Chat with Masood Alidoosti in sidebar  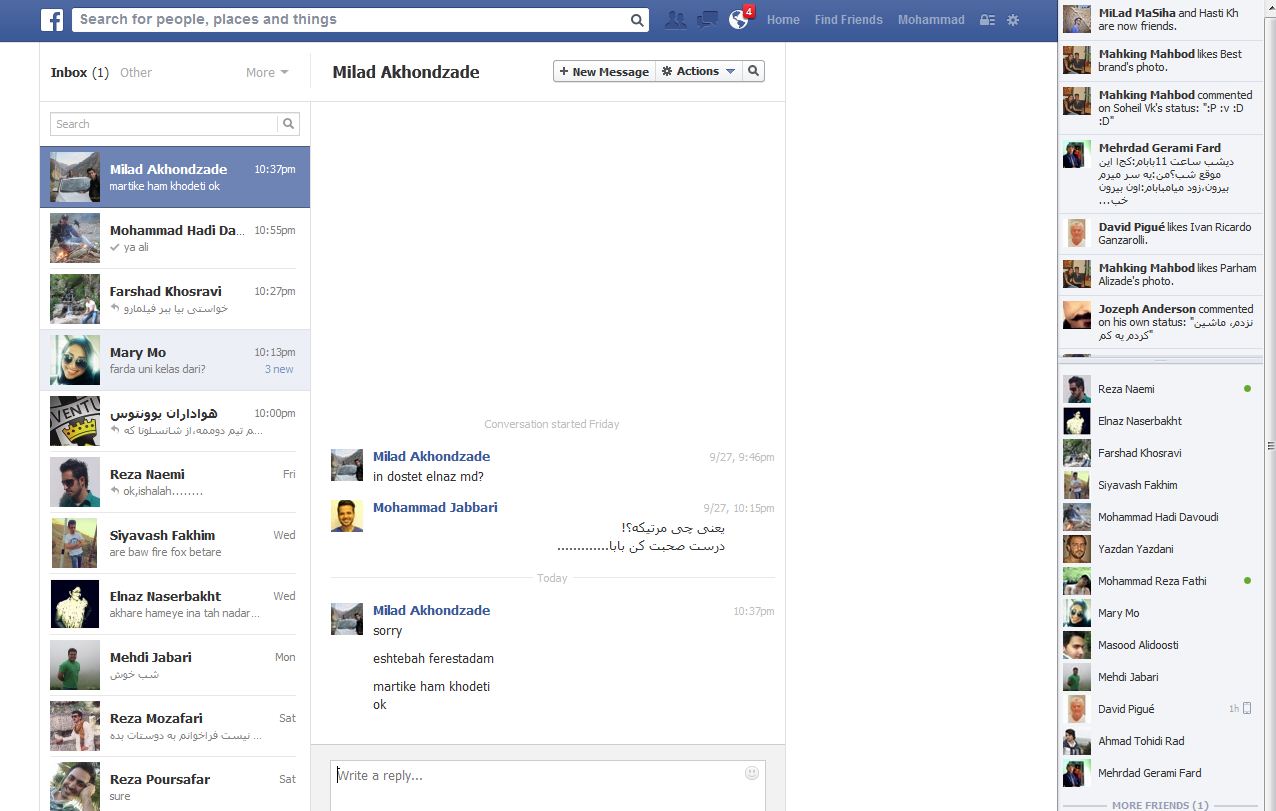(x=1160, y=645)
